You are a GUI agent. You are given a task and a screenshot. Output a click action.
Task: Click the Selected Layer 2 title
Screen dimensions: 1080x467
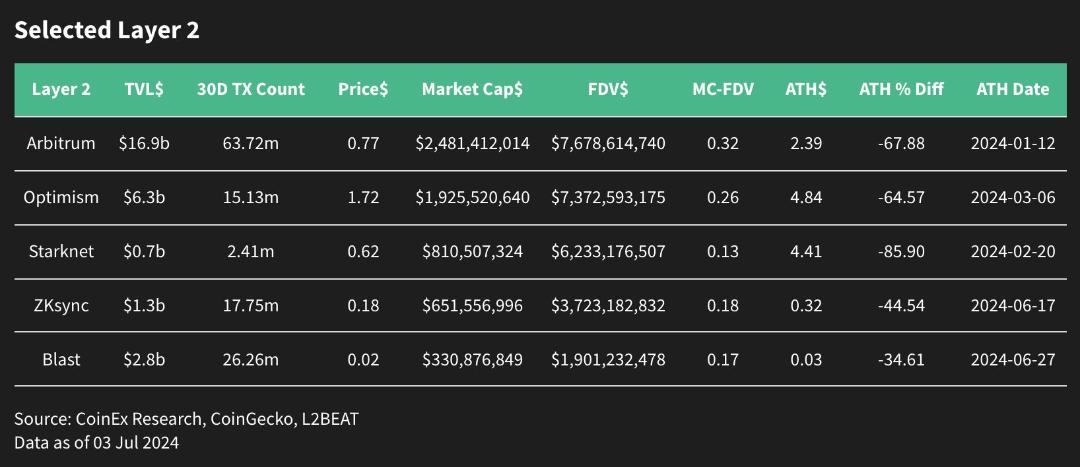point(107,31)
